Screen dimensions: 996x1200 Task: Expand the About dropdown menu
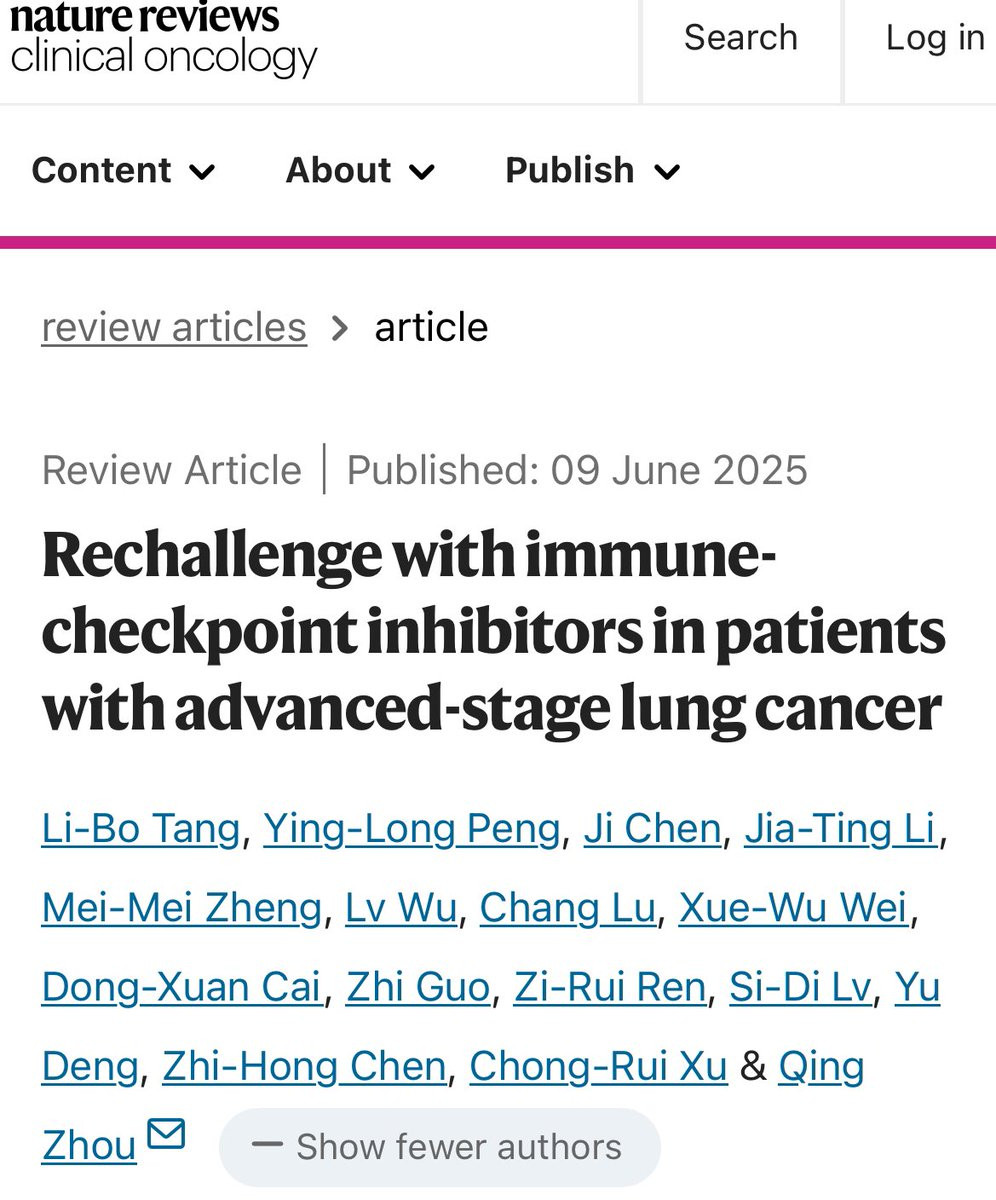360,170
